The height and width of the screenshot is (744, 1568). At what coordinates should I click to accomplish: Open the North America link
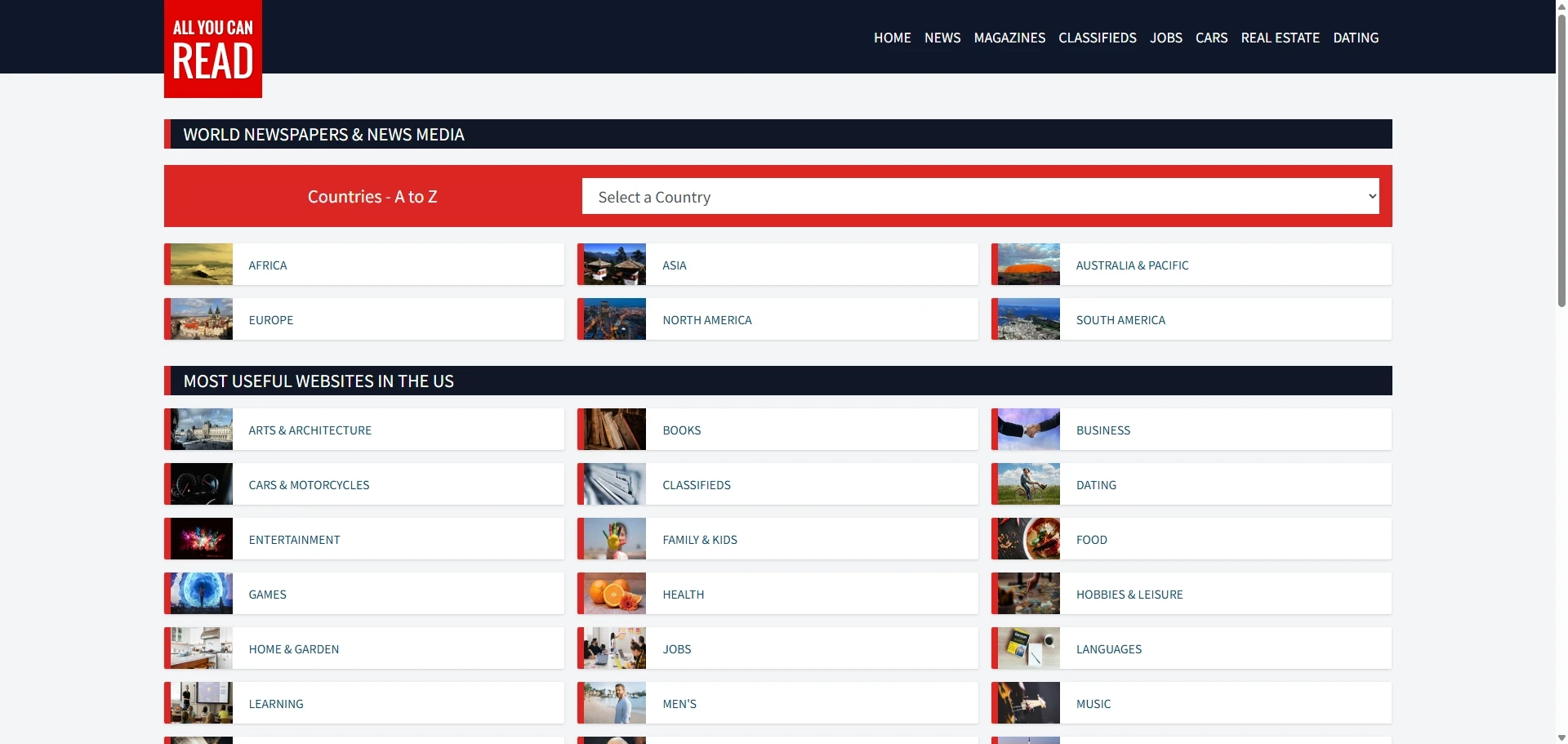point(707,320)
